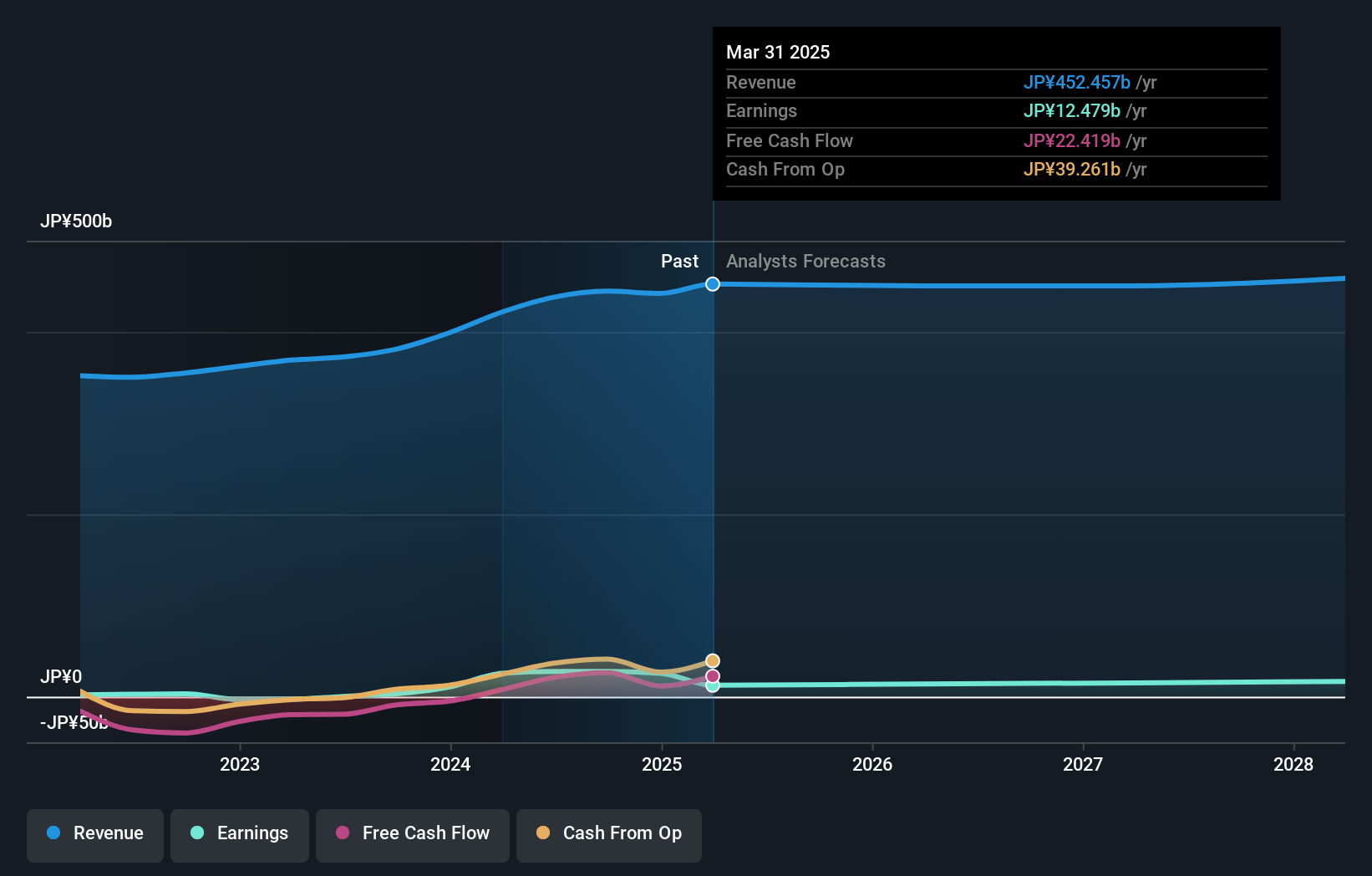
Task: Switch to the Analysts Forecasts section
Action: 805,261
